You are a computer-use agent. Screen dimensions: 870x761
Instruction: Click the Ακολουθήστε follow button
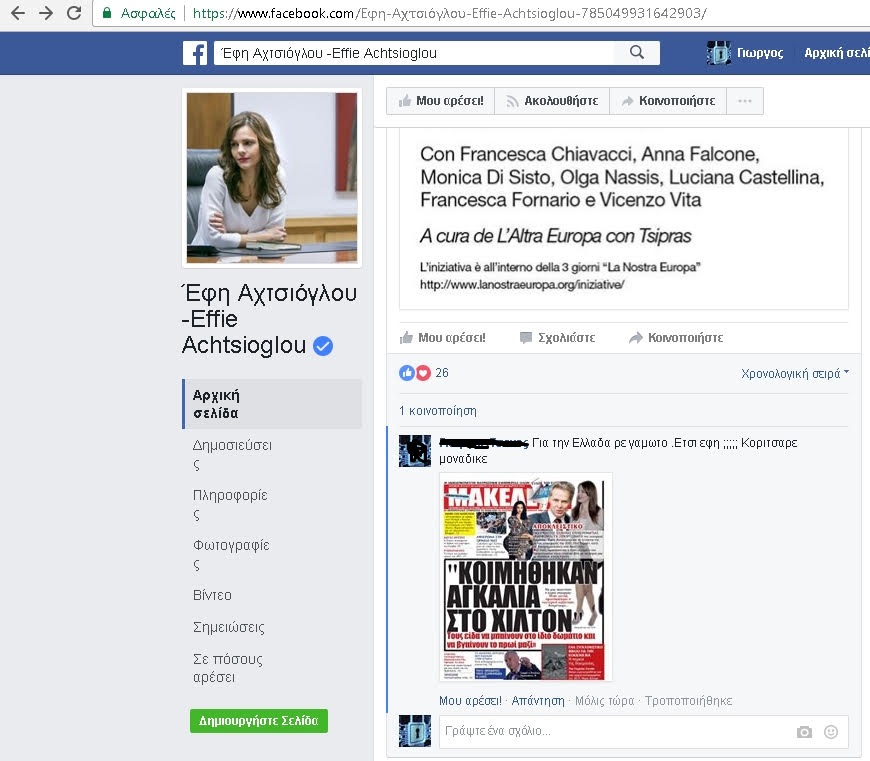(552, 101)
